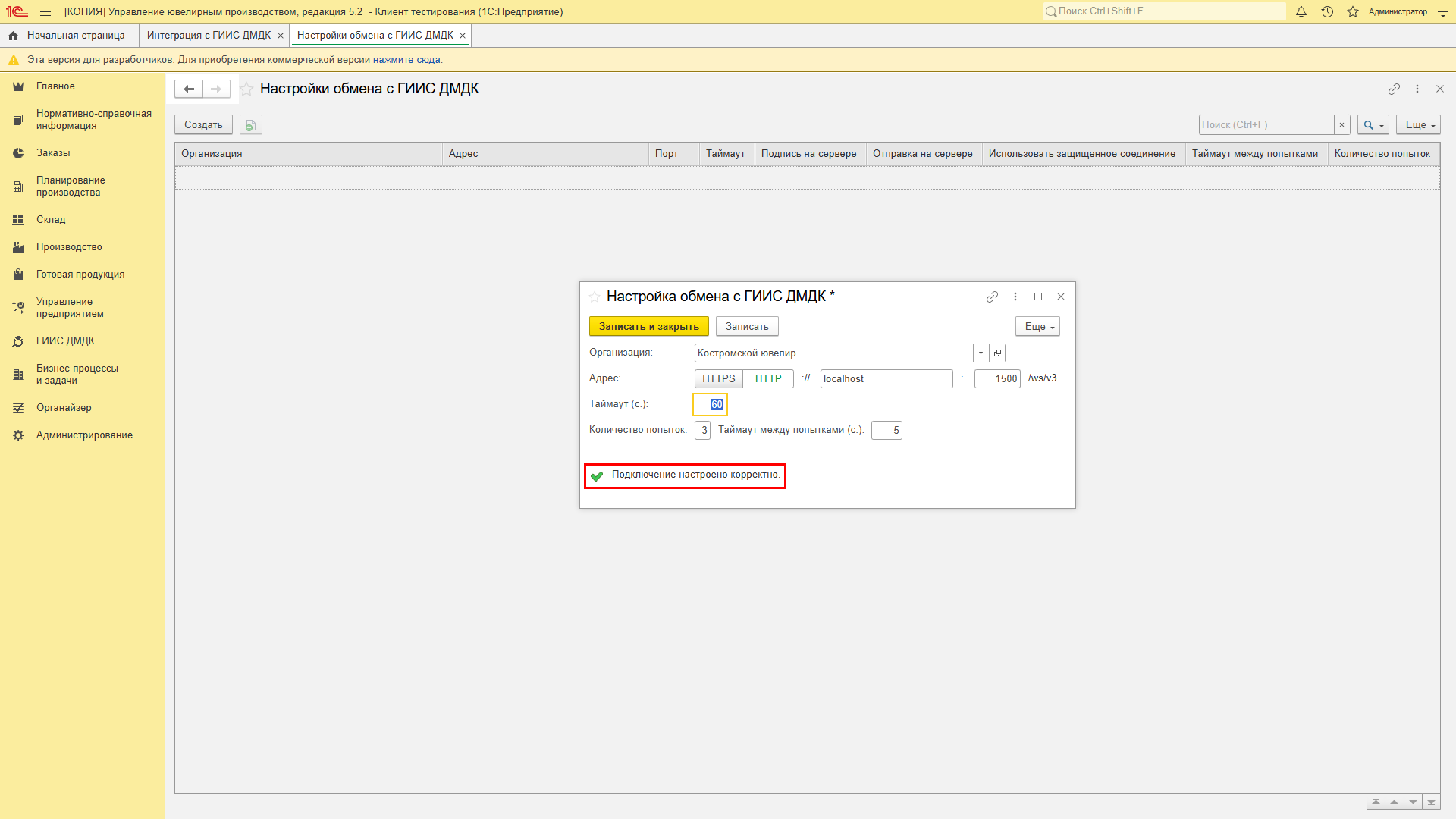Click Записать и закрыть button
The image size is (1456, 819).
tap(649, 327)
